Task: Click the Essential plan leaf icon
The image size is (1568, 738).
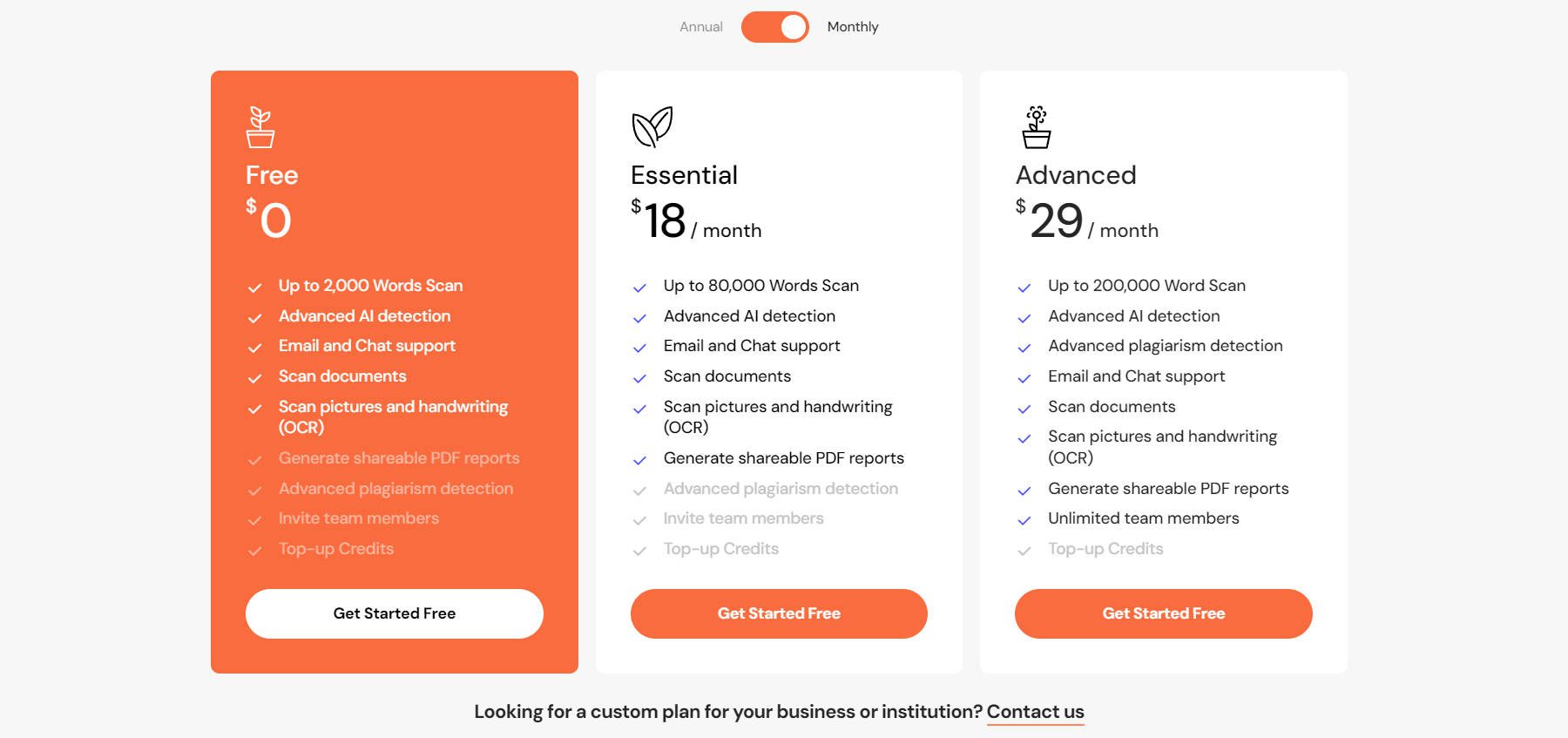Action: coord(652,127)
